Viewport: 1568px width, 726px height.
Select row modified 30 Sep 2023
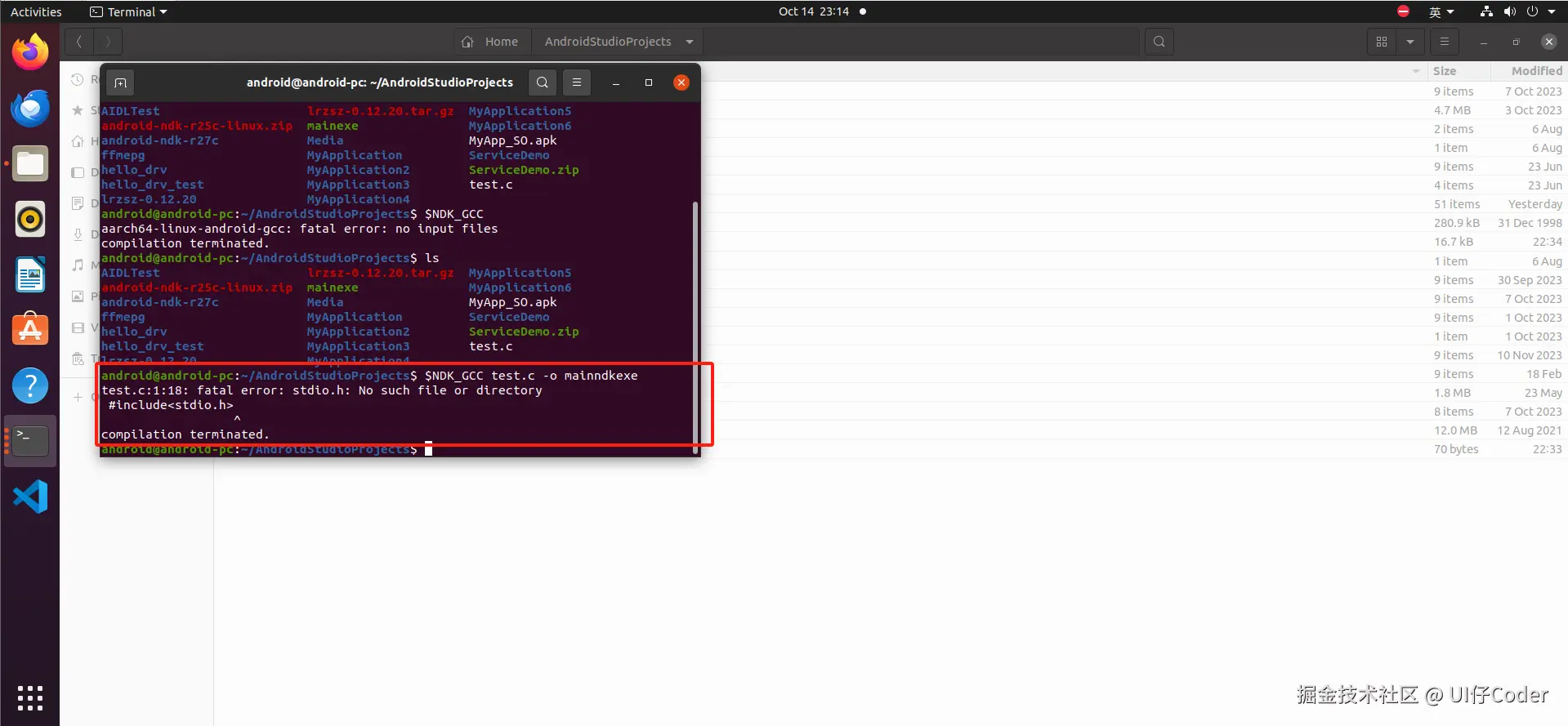point(891,280)
